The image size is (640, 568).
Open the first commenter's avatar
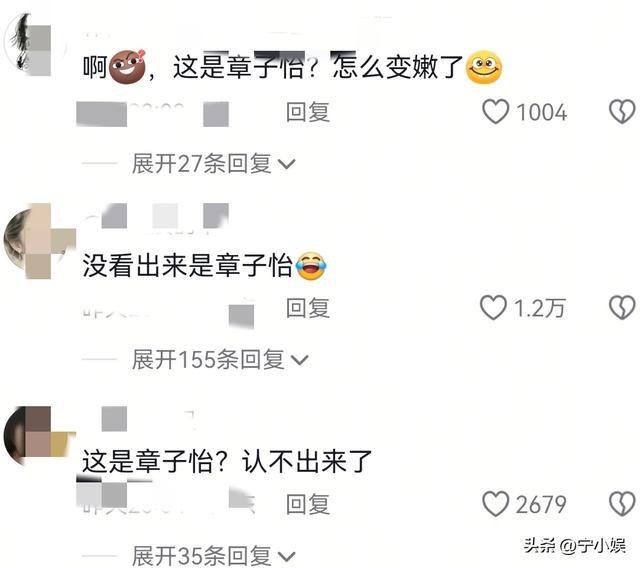35,45
